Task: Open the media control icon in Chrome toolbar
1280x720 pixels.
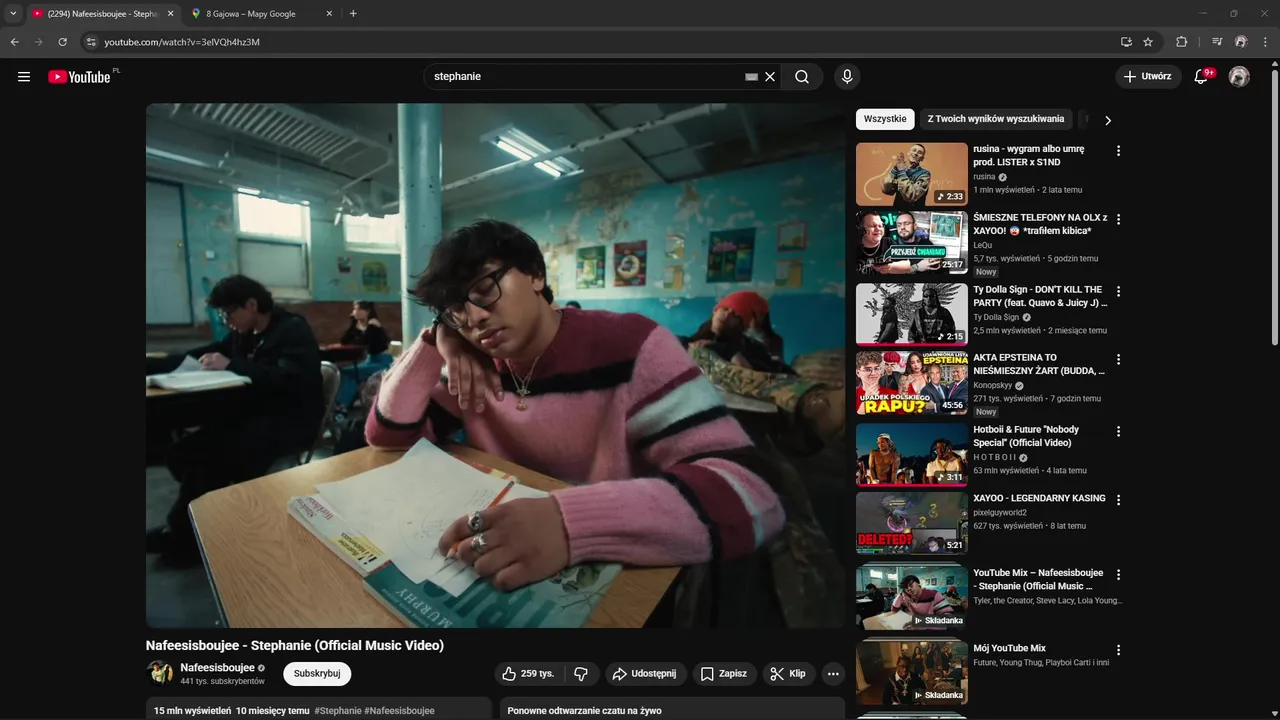Action: [1217, 42]
